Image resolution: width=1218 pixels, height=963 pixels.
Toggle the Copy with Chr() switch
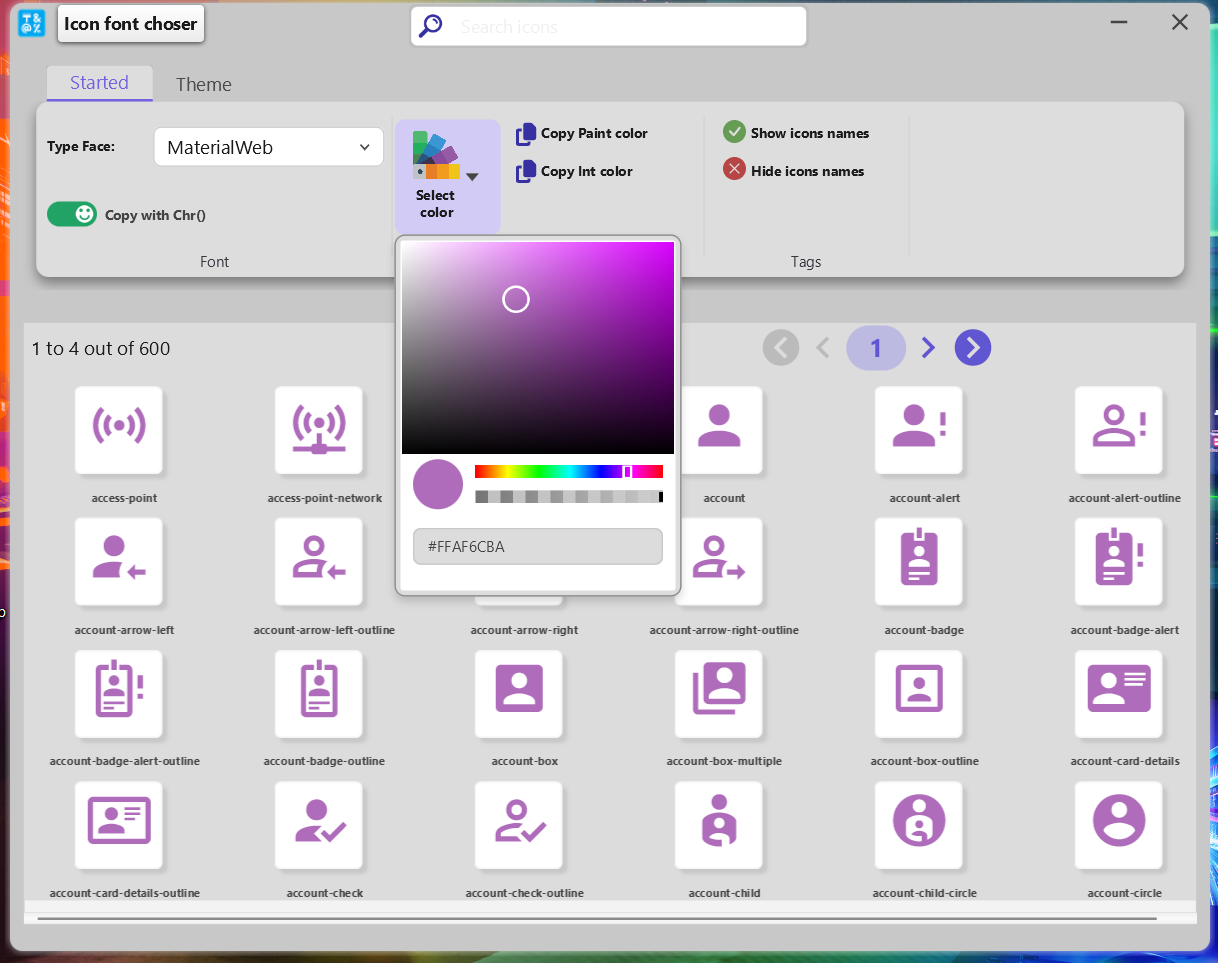point(72,214)
